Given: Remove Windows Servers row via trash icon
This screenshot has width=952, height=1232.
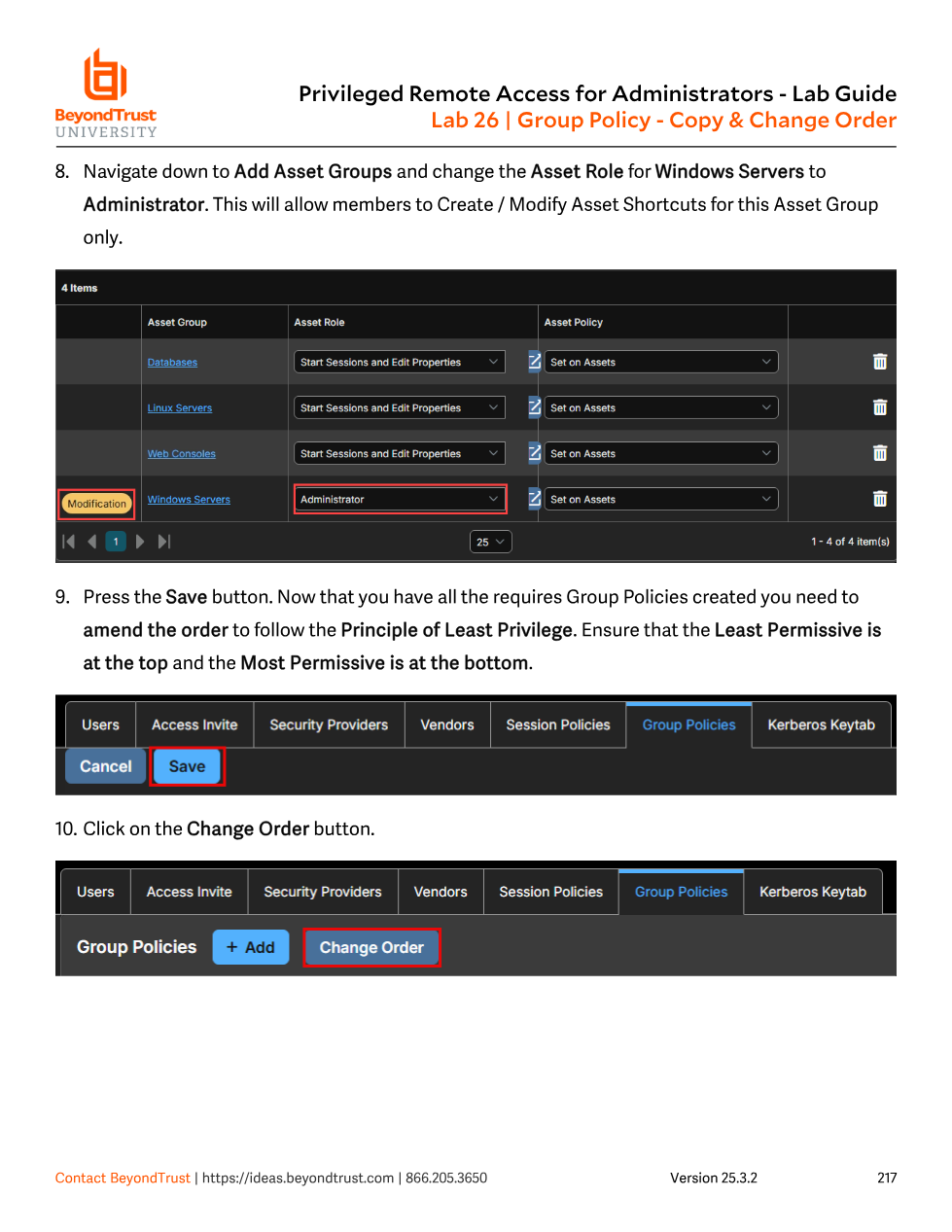Looking at the screenshot, I should [879, 499].
